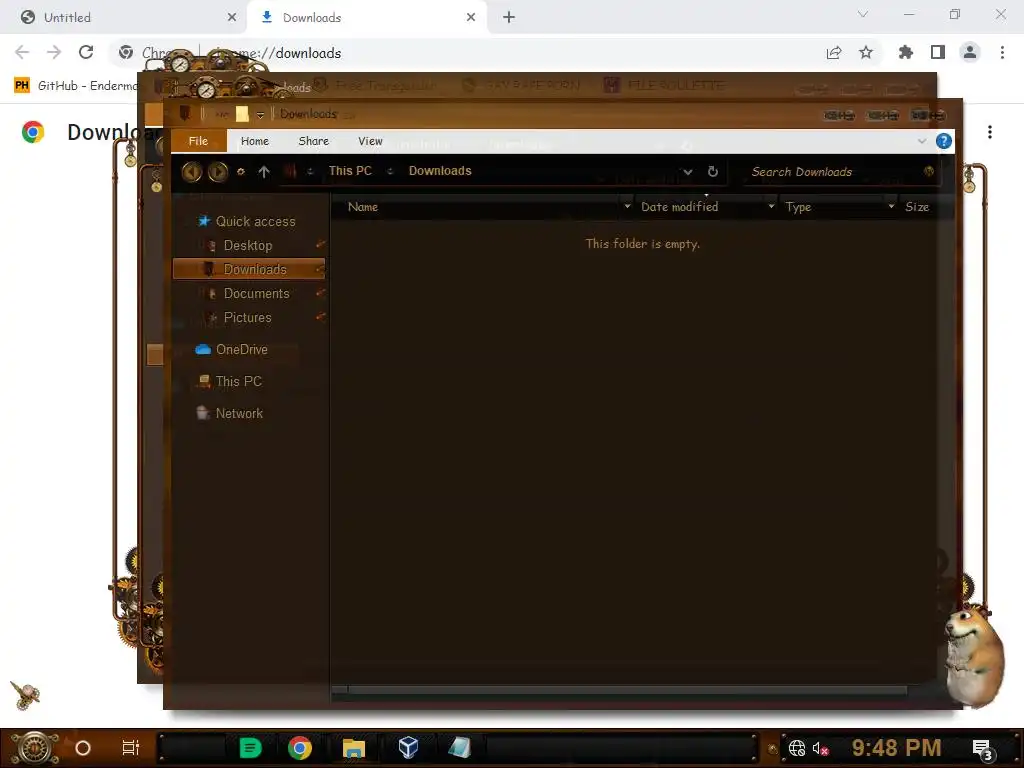Open Chrome three-dot main menu
This screenshot has width=1024, height=768.
click(1002, 52)
